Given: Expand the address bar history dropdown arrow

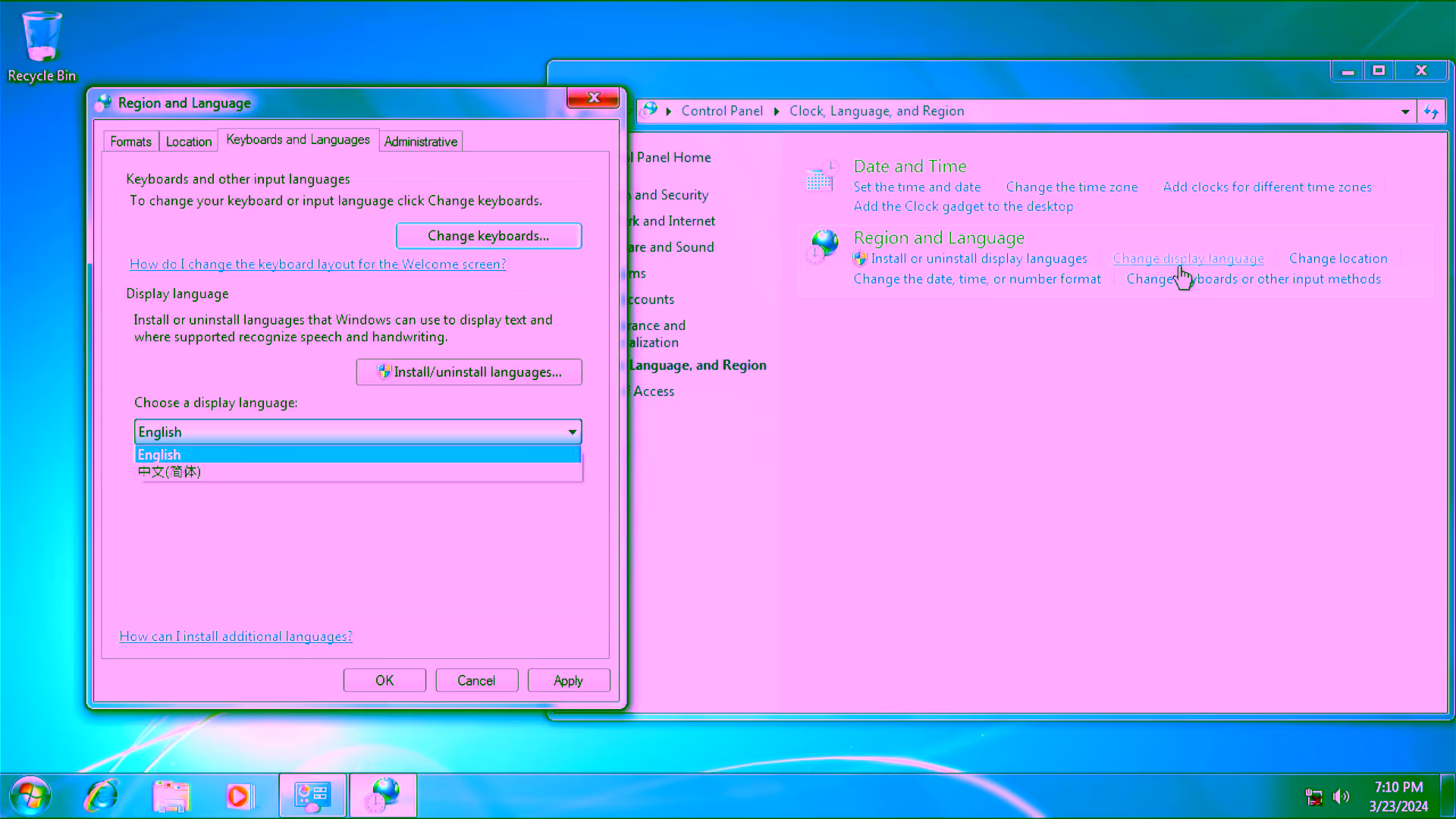Looking at the screenshot, I should (1405, 111).
